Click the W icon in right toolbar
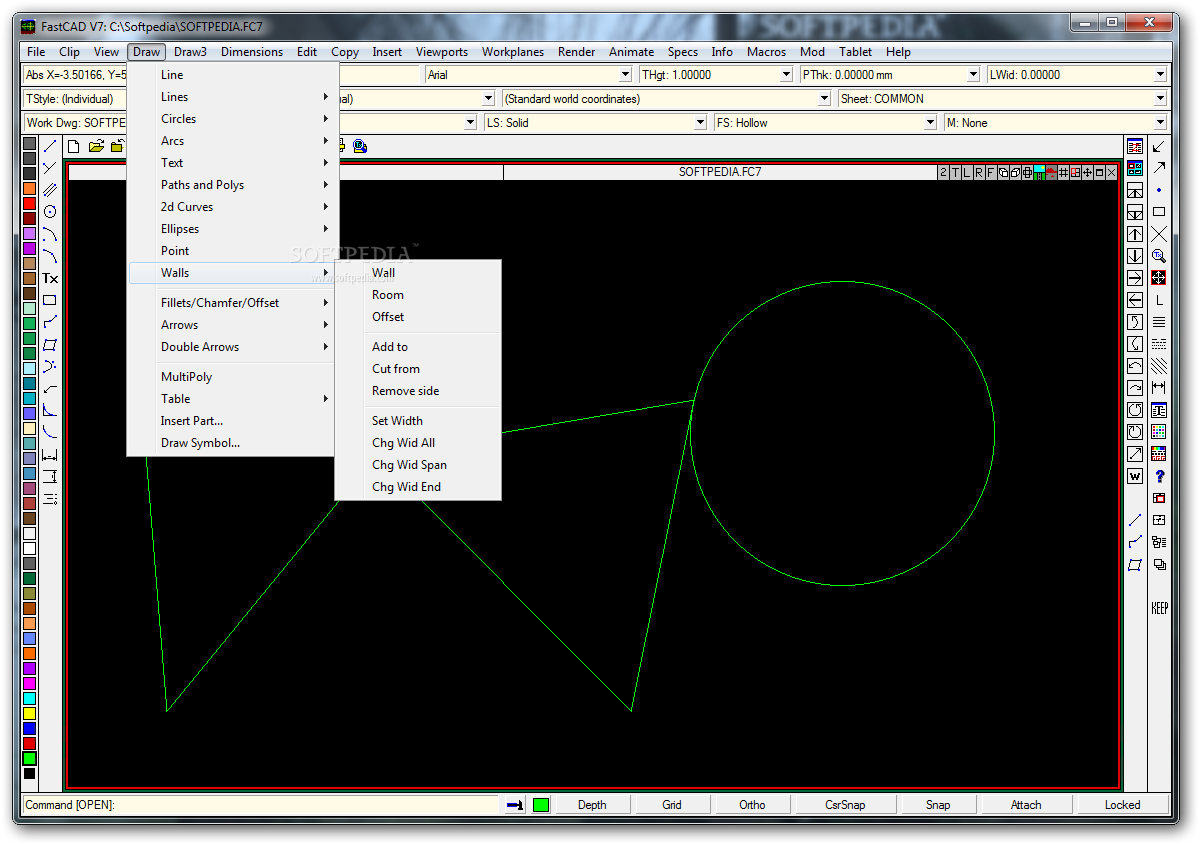The image size is (1200, 845). pyautogui.click(x=1135, y=476)
